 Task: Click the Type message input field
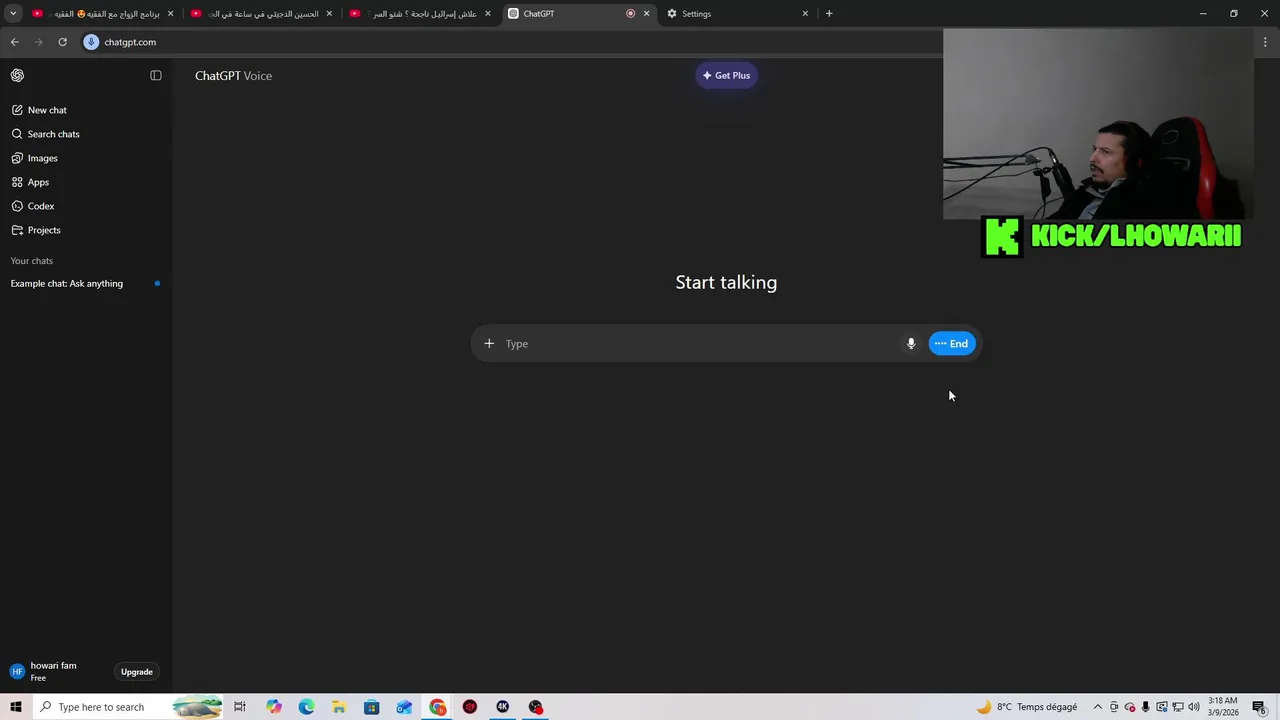coord(700,343)
